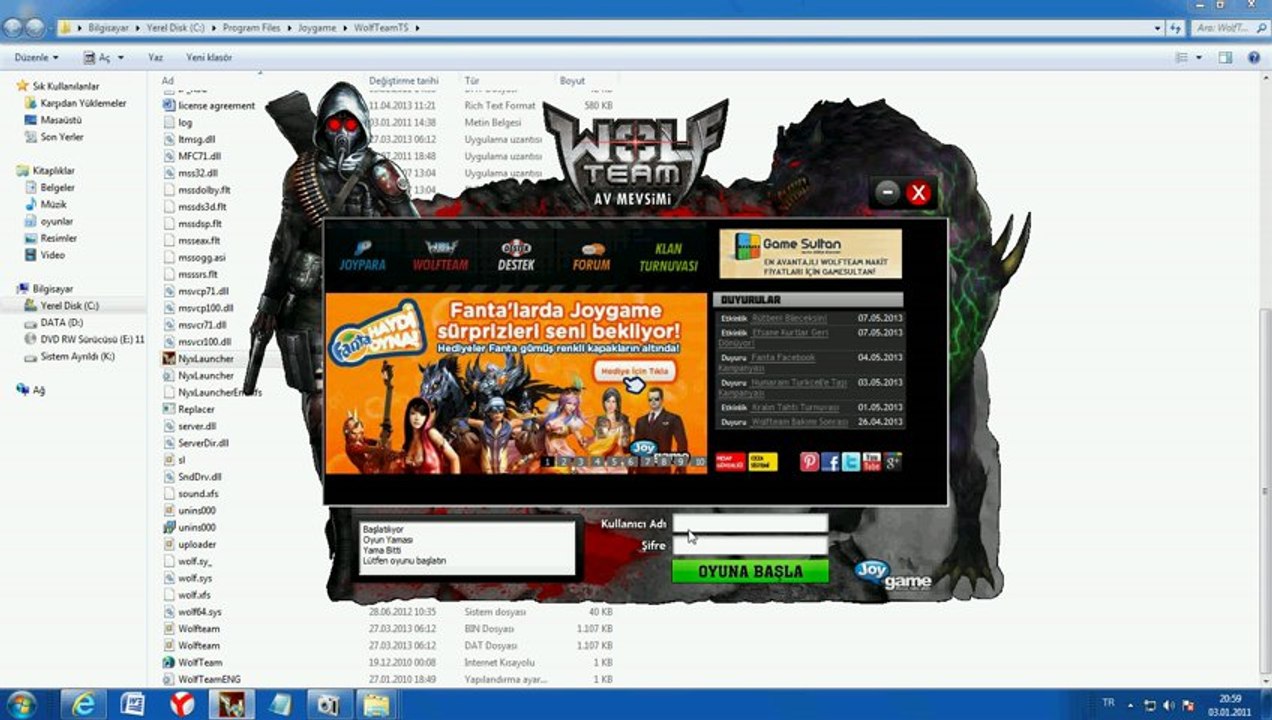This screenshot has height=720, width=1272.
Task: Open the Word taskbar icon
Action: pyautogui.click(x=132, y=704)
